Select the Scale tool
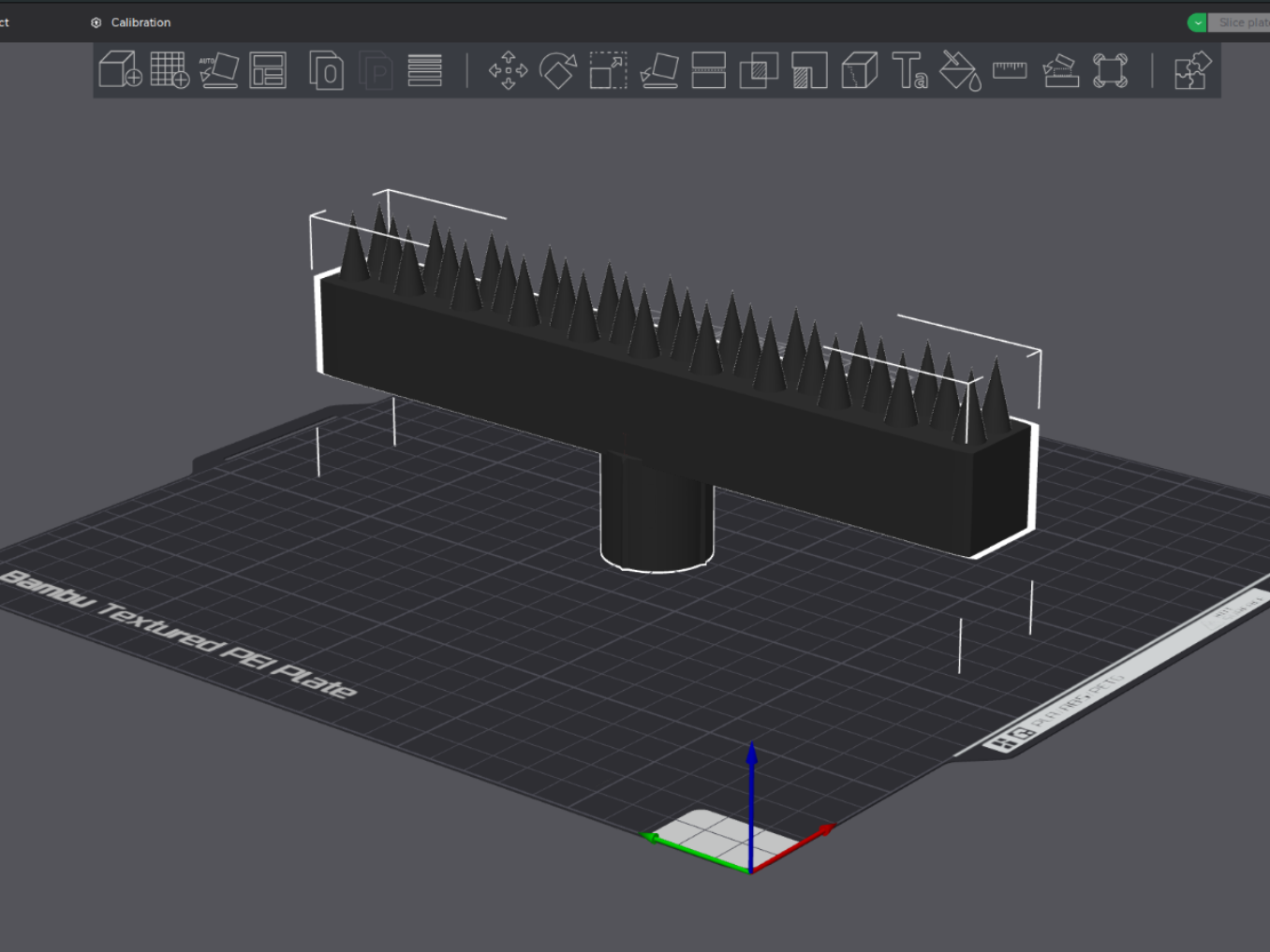Viewport: 1270px width, 952px height. (608, 70)
